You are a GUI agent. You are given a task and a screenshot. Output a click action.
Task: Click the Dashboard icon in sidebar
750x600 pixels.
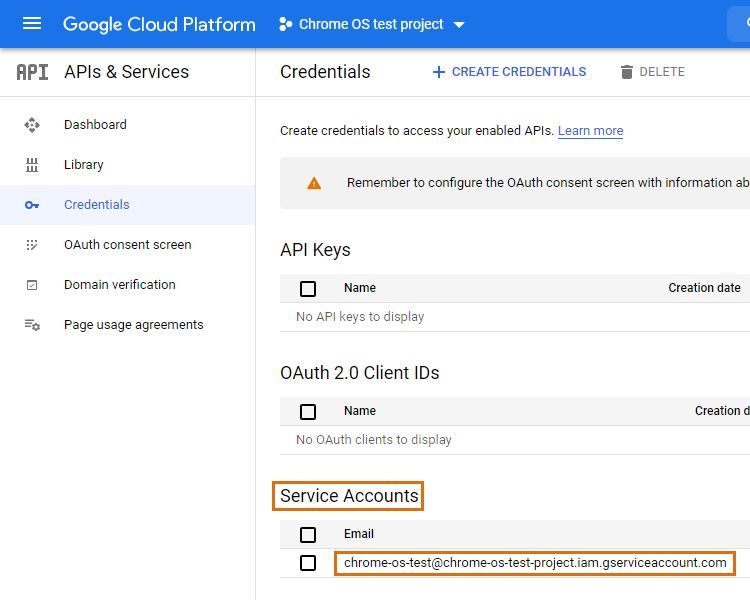point(32,125)
